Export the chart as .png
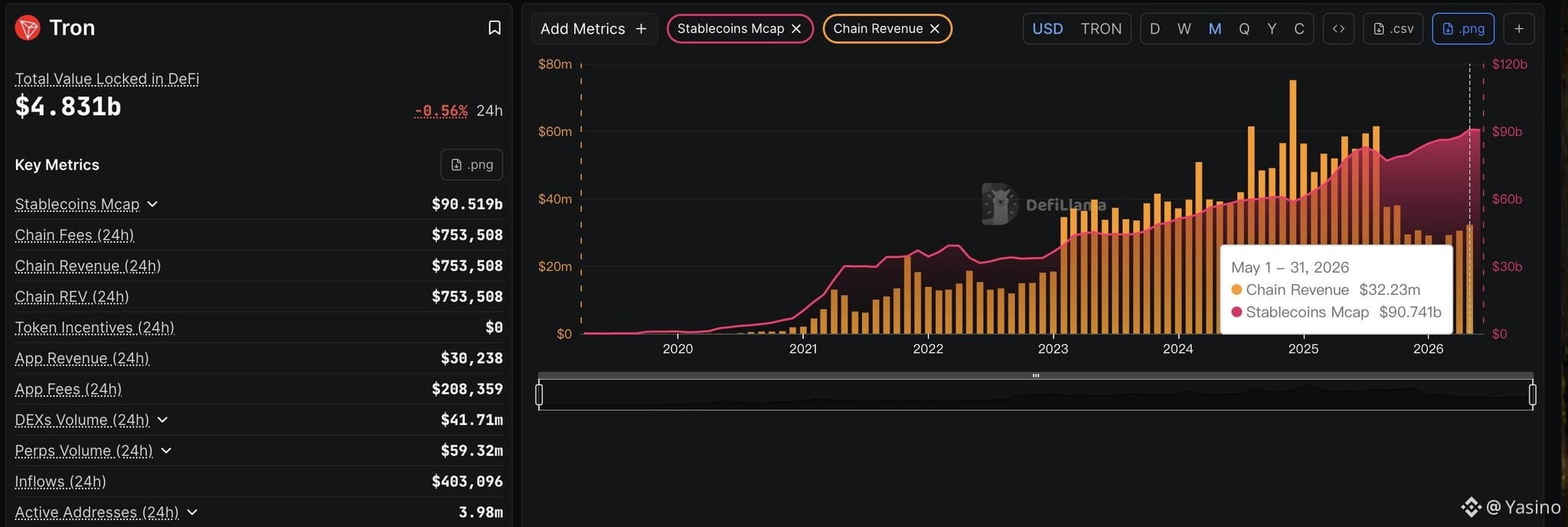Screen dimensions: 1568x527 pyautogui.click(x=1463, y=28)
